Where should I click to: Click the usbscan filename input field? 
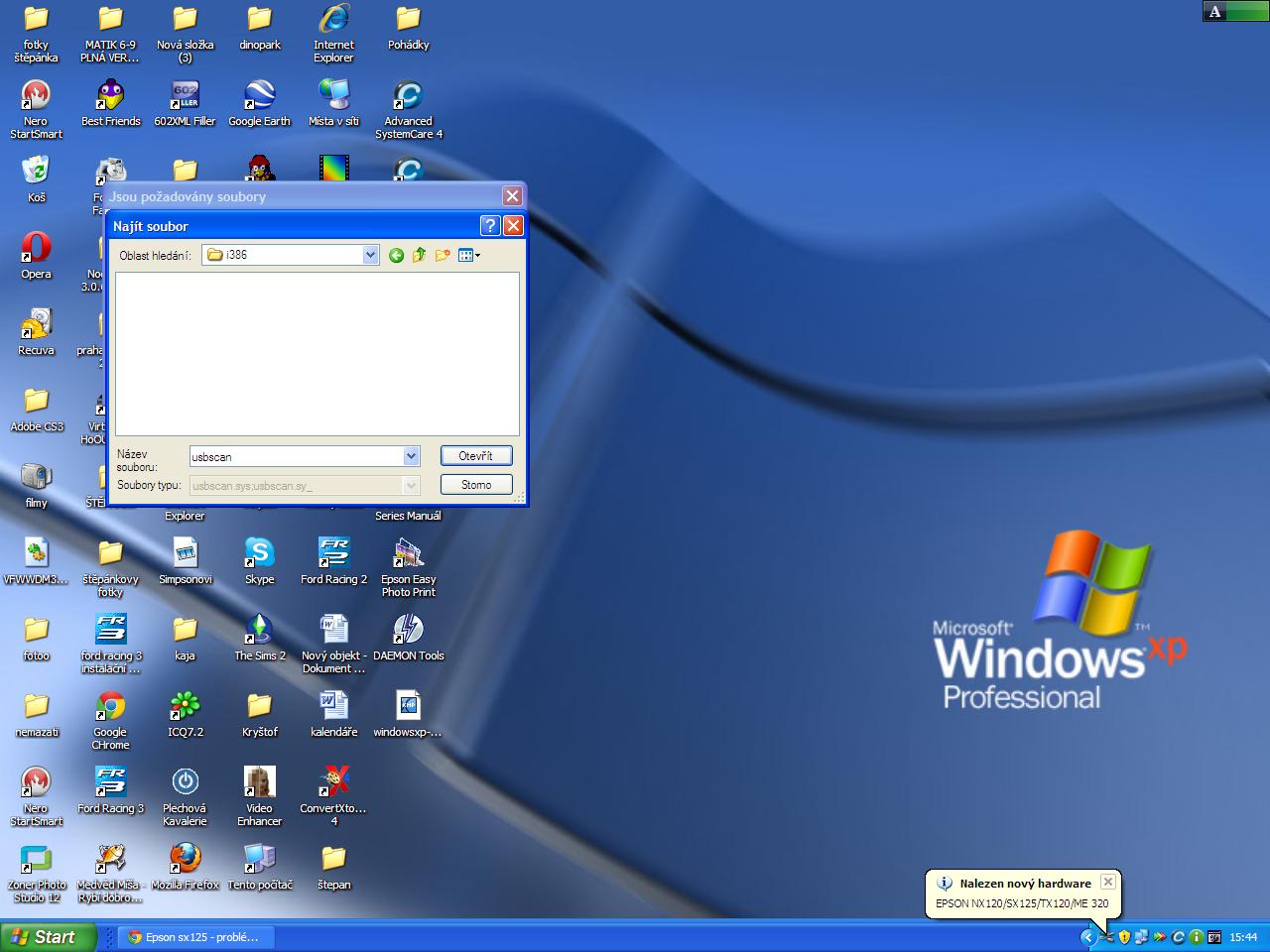[x=296, y=457]
